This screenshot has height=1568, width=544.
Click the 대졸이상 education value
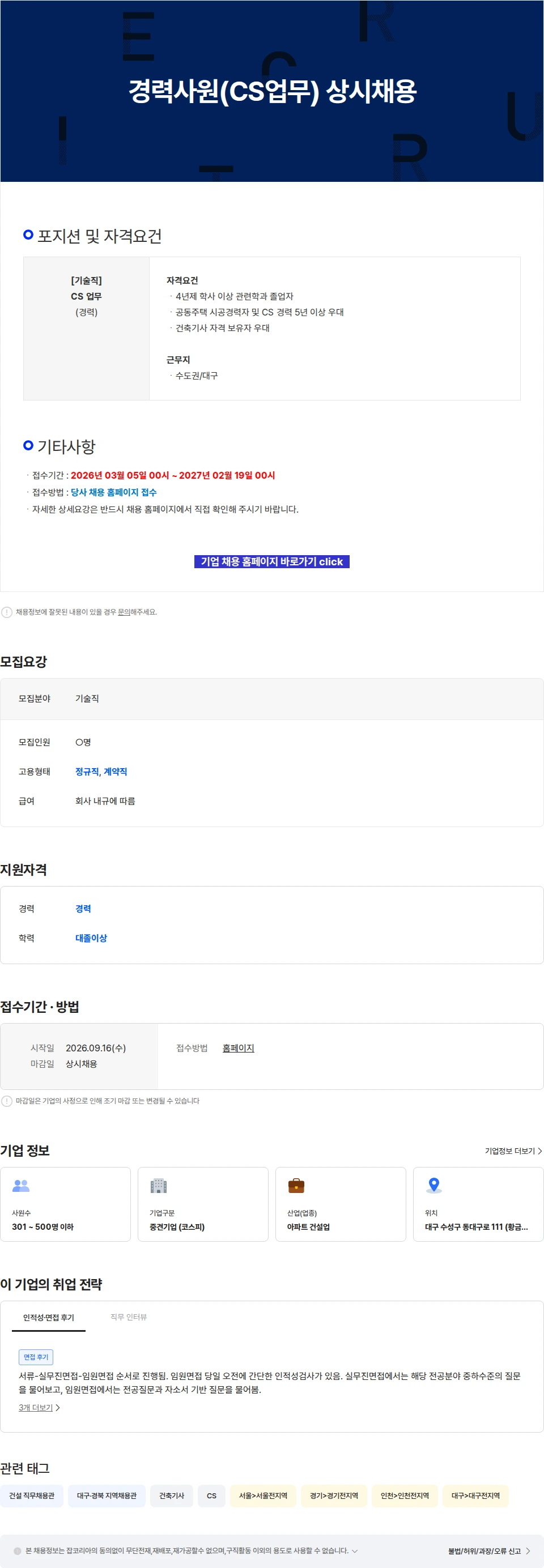tap(91, 938)
